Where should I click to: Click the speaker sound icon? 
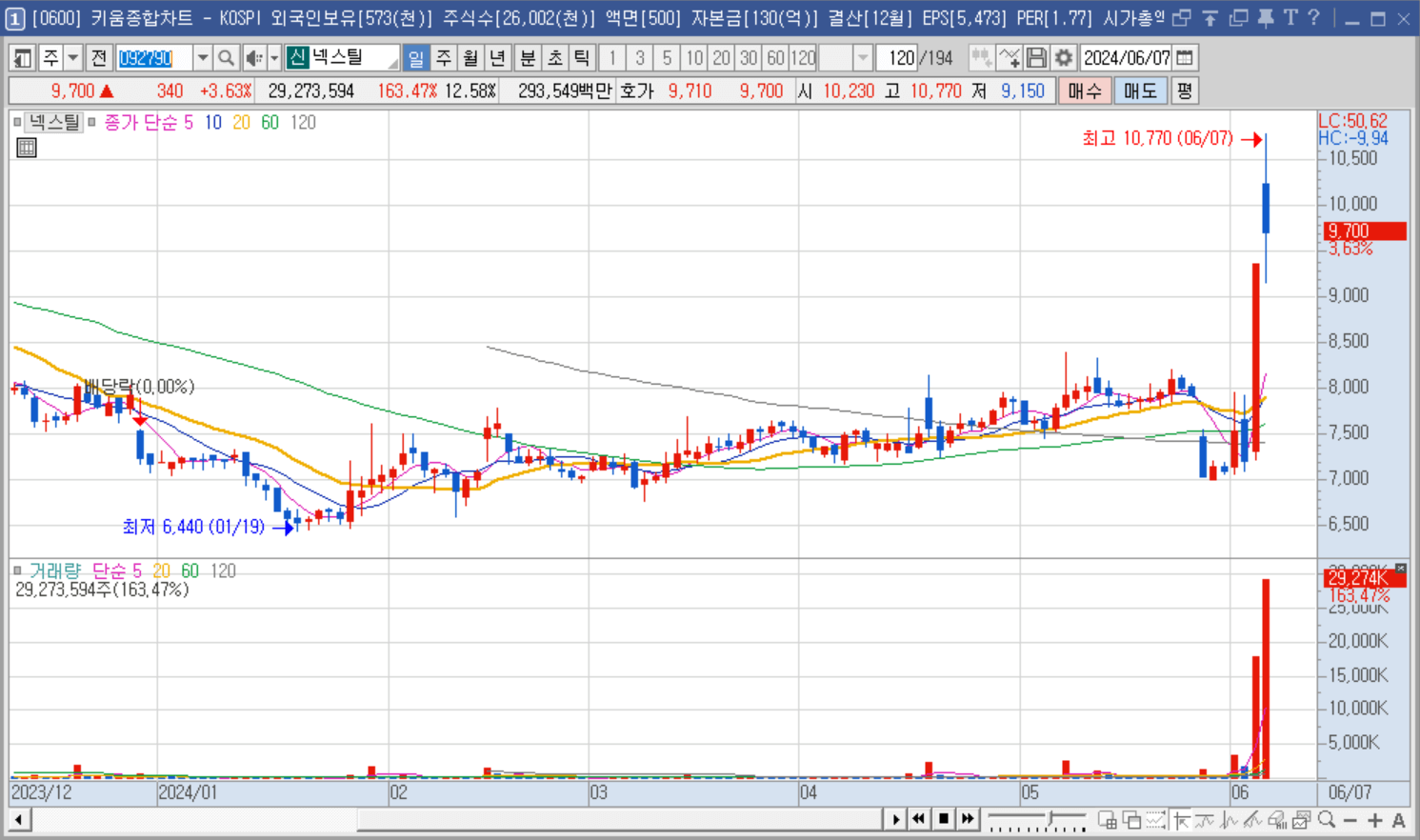[x=253, y=58]
